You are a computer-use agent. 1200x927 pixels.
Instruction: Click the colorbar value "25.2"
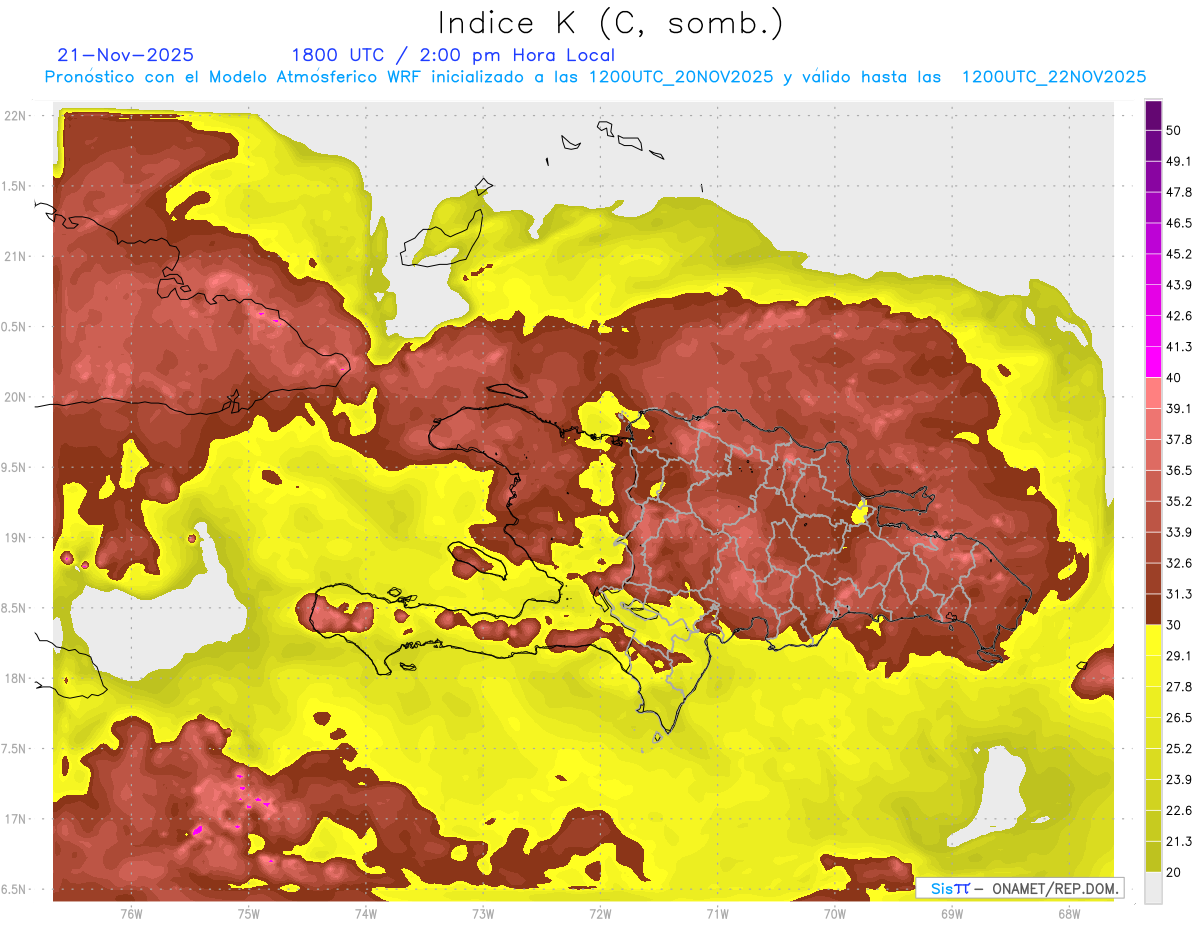(1179, 749)
